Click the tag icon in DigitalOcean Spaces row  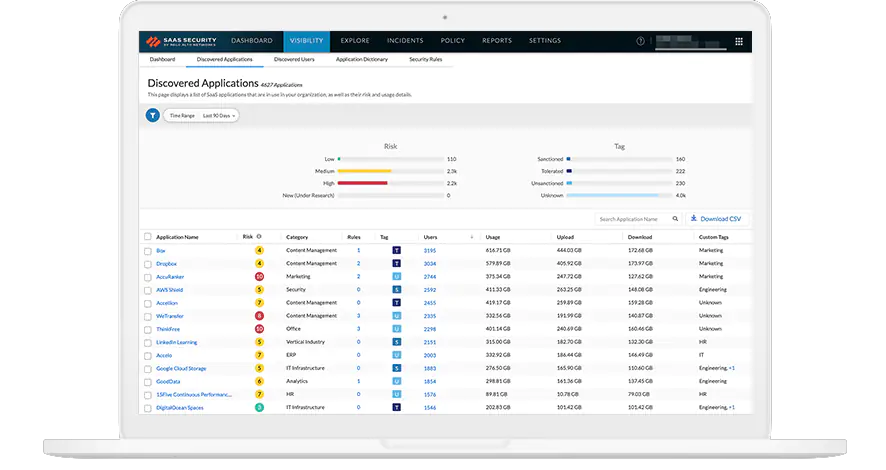pos(397,407)
